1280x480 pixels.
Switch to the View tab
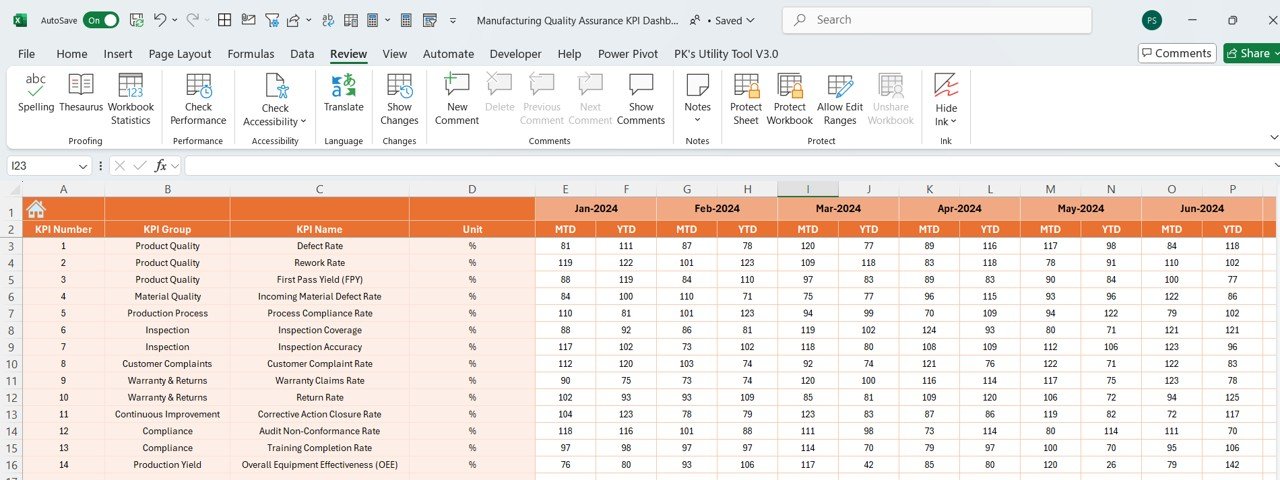tap(395, 54)
